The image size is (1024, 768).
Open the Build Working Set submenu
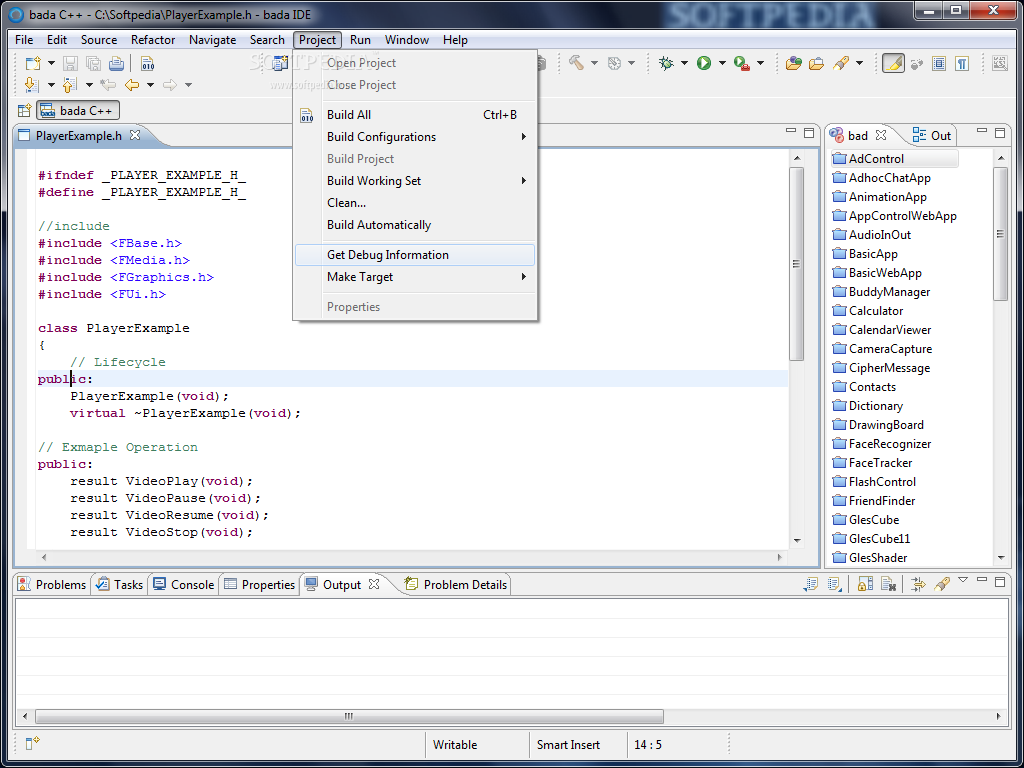[x=415, y=181]
